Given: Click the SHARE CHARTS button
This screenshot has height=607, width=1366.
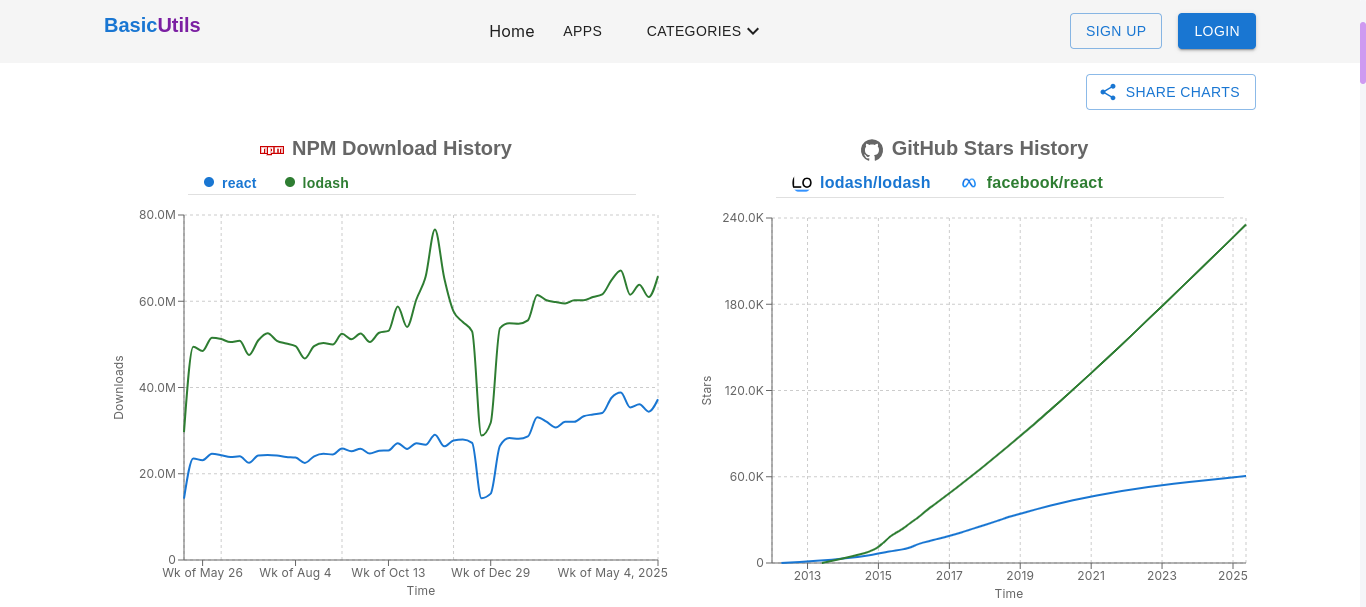Looking at the screenshot, I should click(1171, 92).
